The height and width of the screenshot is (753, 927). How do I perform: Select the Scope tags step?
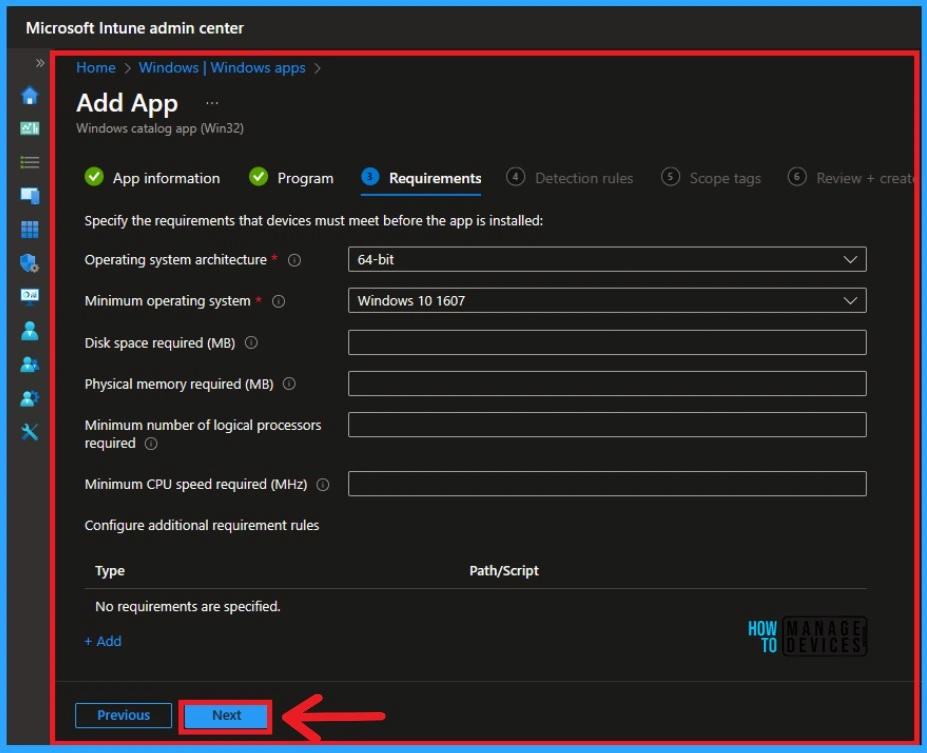711,178
